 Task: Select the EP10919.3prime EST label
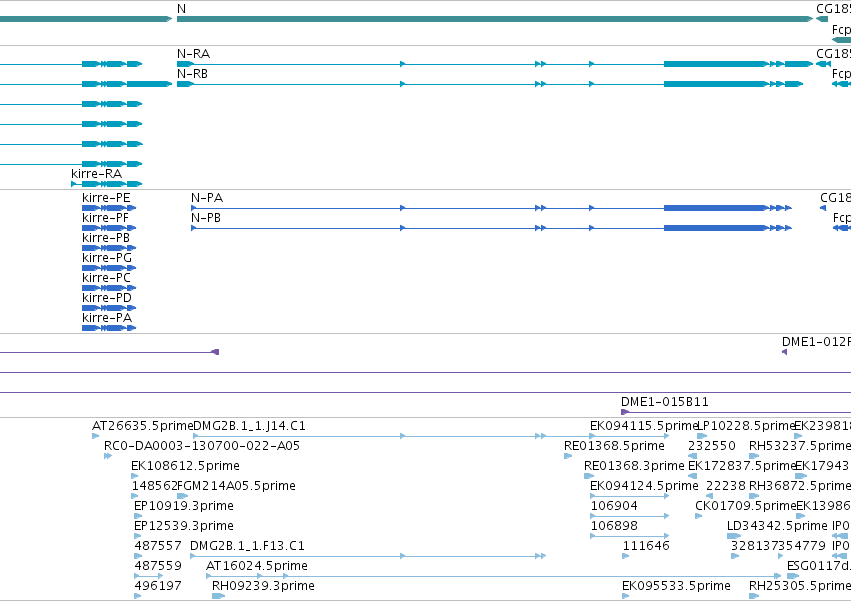(x=184, y=506)
